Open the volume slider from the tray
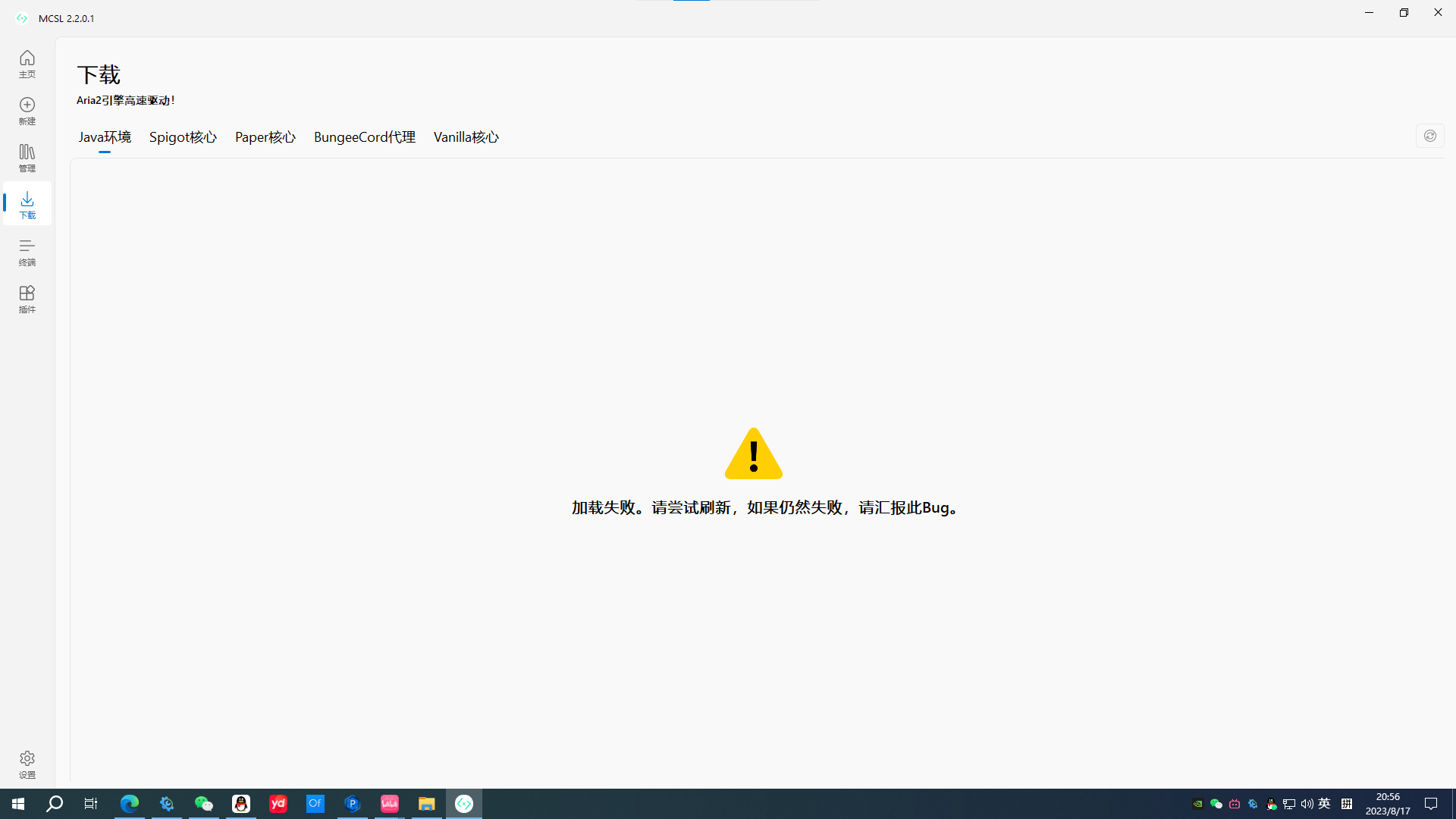This screenshot has height=819, width=1456. pos(1306,804)
